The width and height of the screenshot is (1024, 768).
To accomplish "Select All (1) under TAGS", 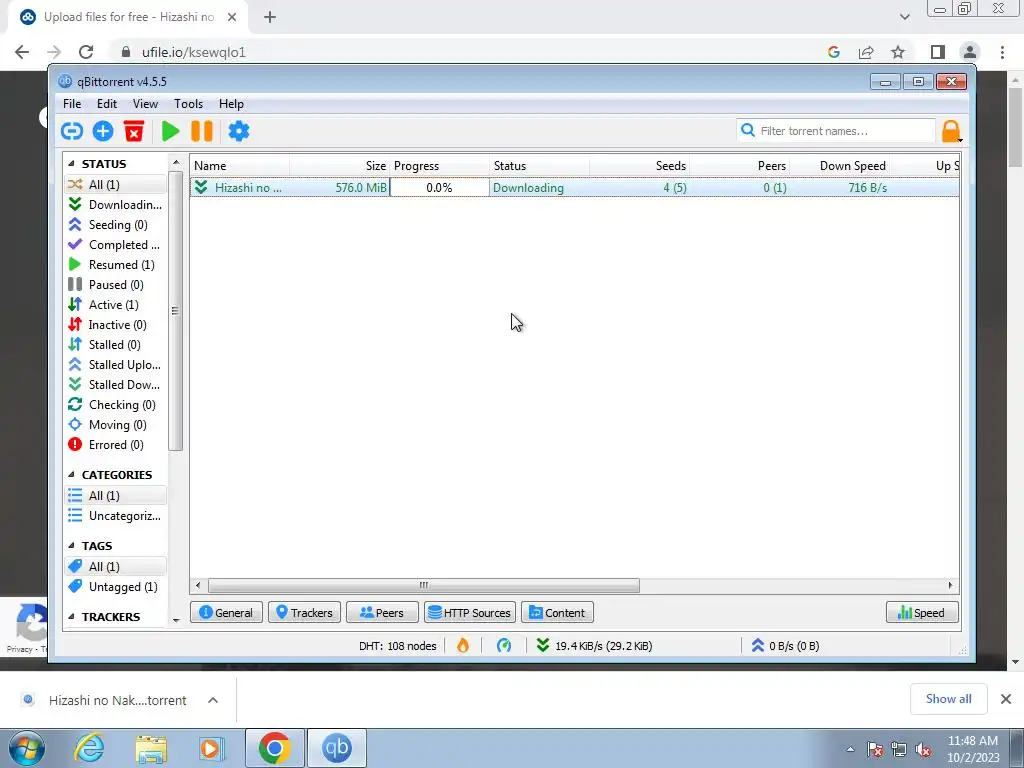I will pos(116,567).
